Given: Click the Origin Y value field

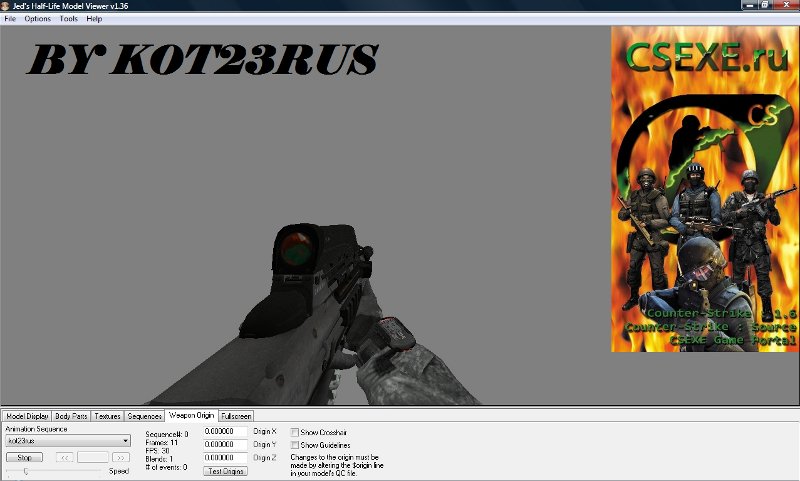Looking at the screenshot, I should 225,445.
